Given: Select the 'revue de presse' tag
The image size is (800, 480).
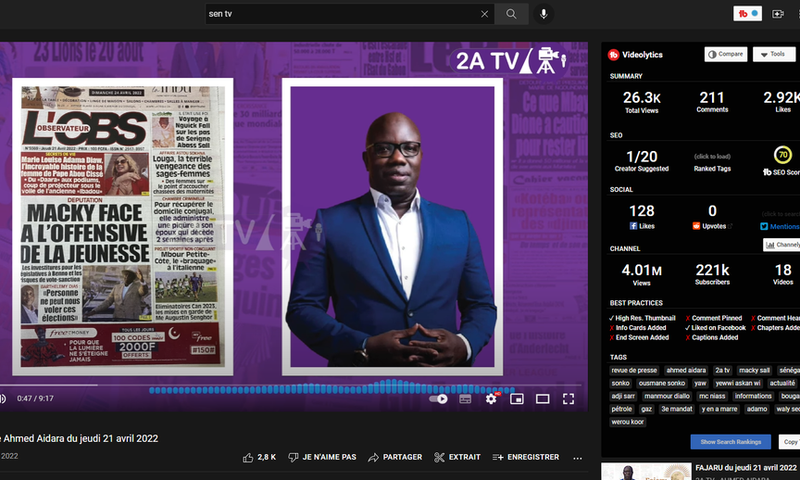Looking at the screenshot, I should coord(634,370).
